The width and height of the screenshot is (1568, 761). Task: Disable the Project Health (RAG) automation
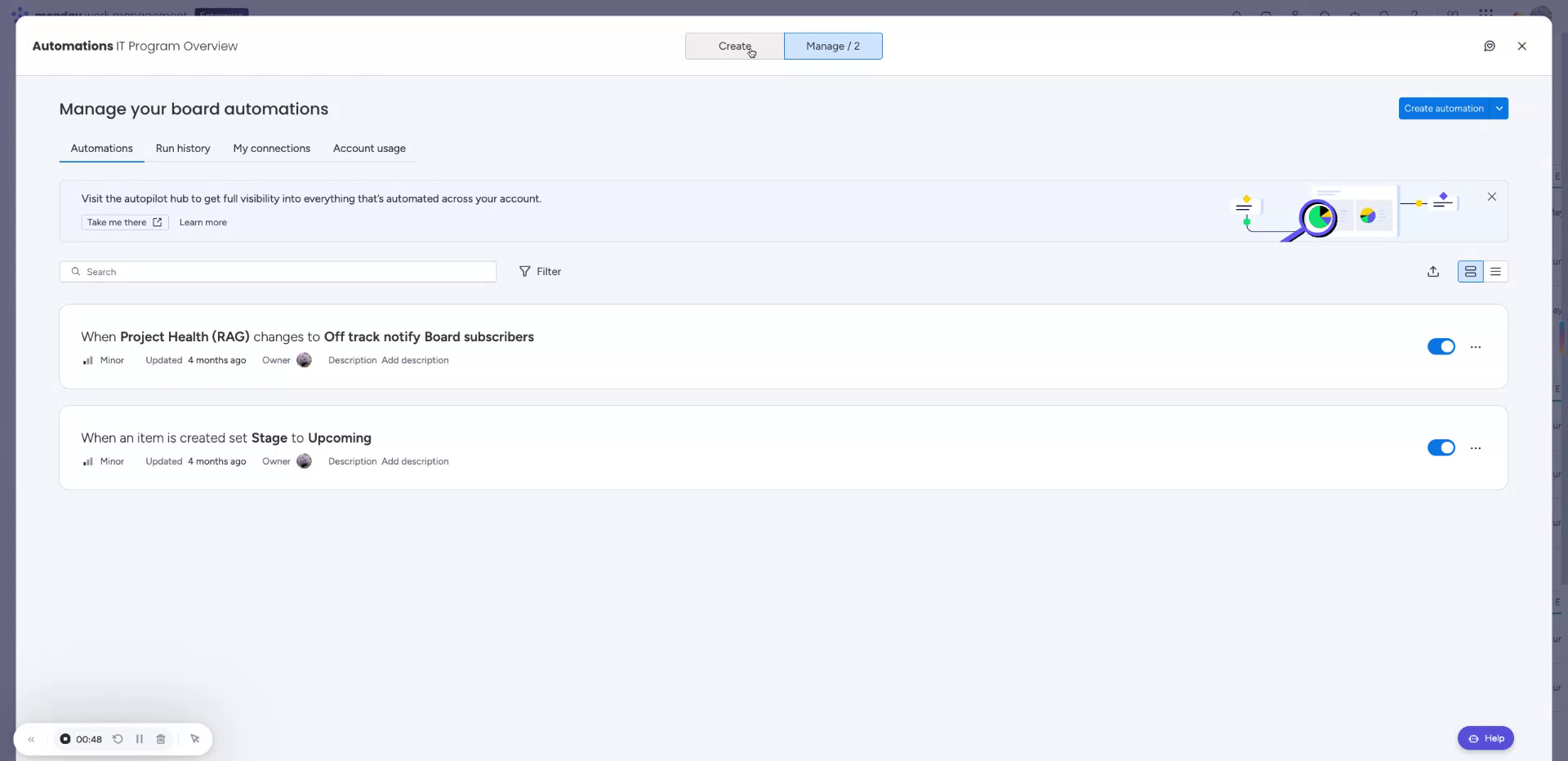[1441, 346]
